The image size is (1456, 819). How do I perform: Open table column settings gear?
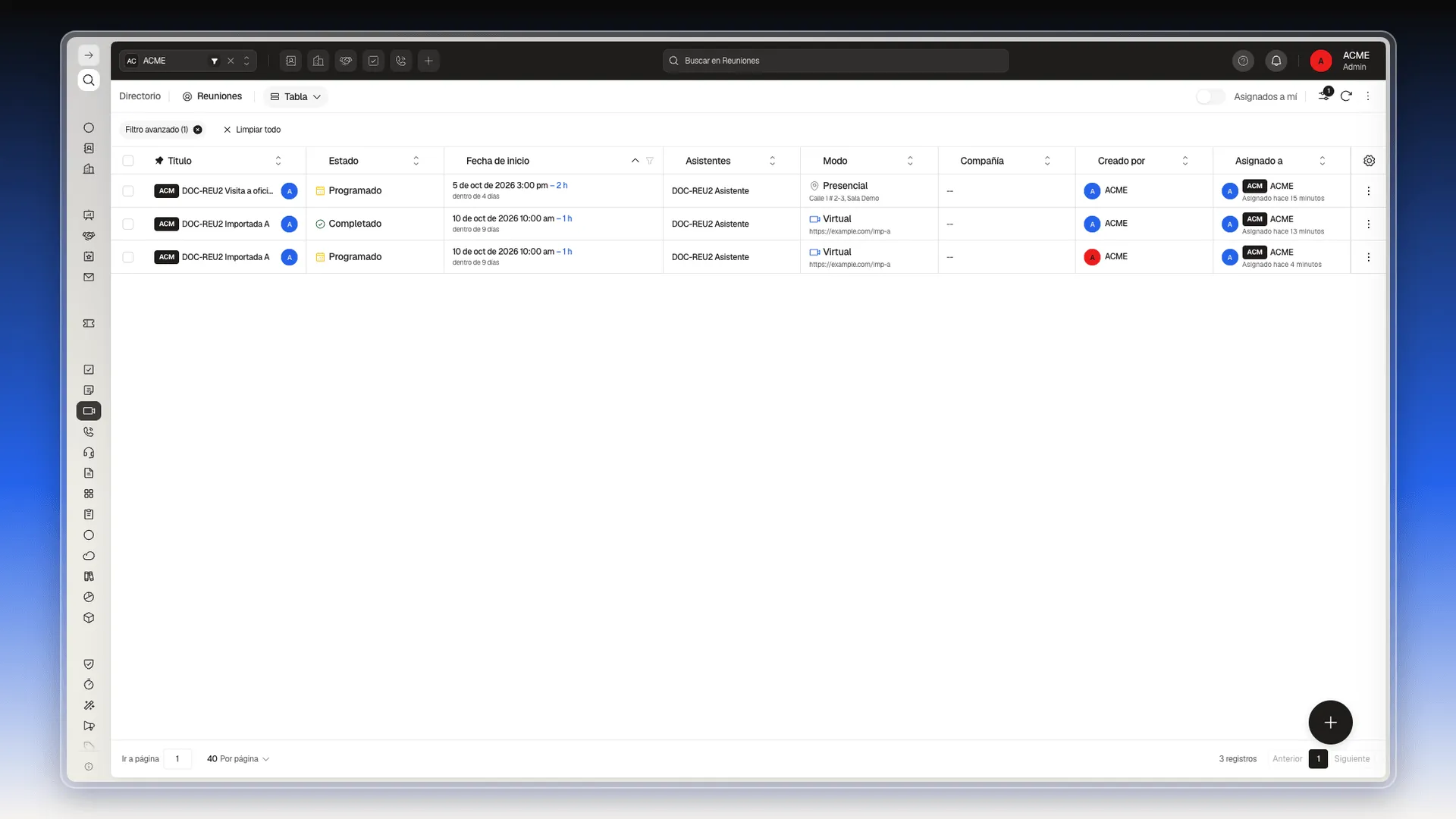(1369, 161)
